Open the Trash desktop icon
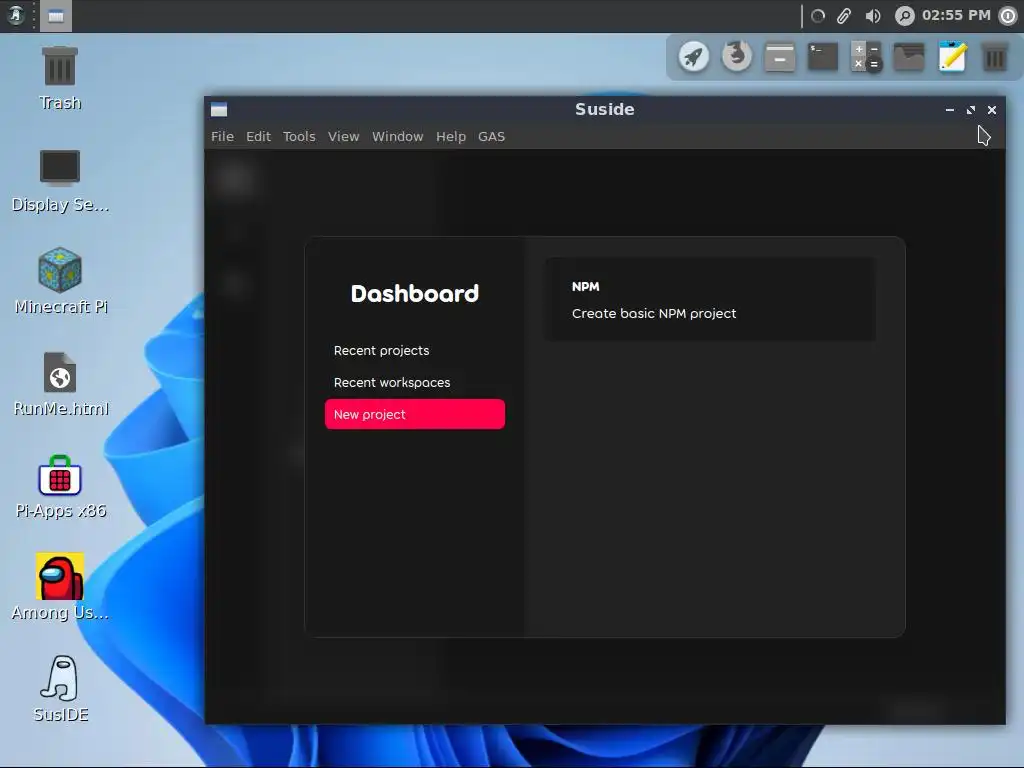 pyautogui.click(x=60, y=78)
